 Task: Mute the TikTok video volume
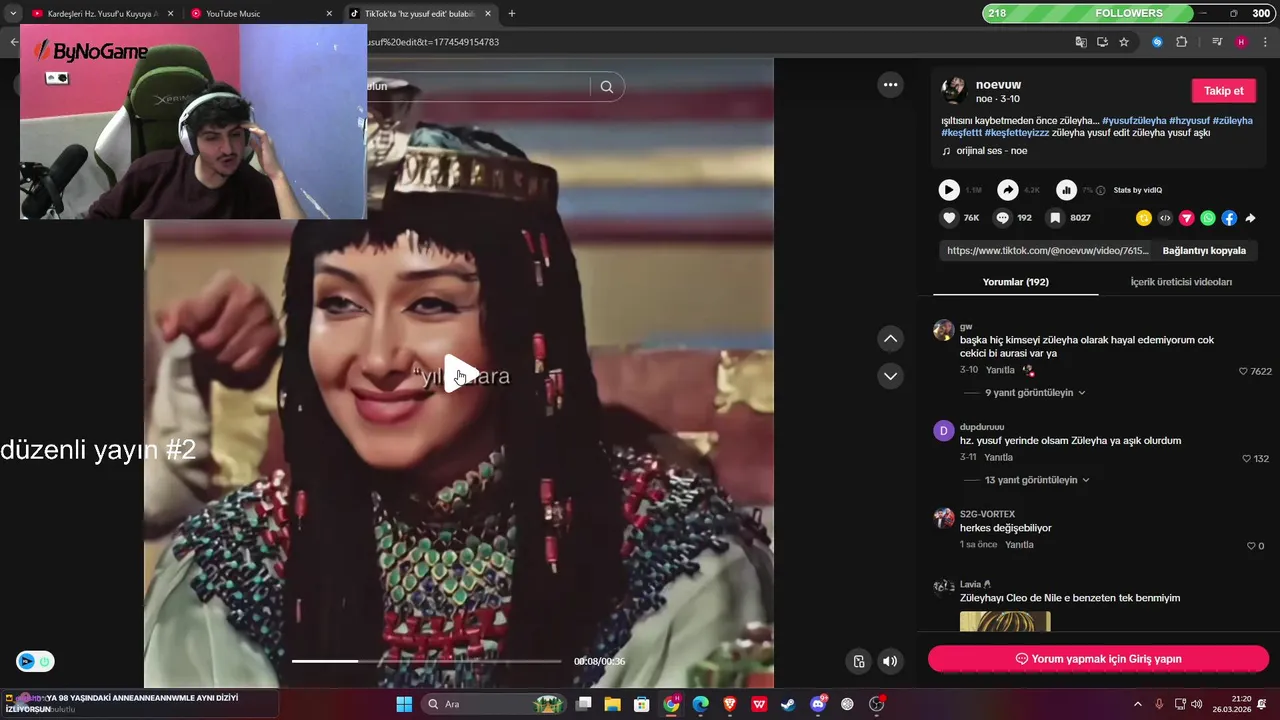889,661
